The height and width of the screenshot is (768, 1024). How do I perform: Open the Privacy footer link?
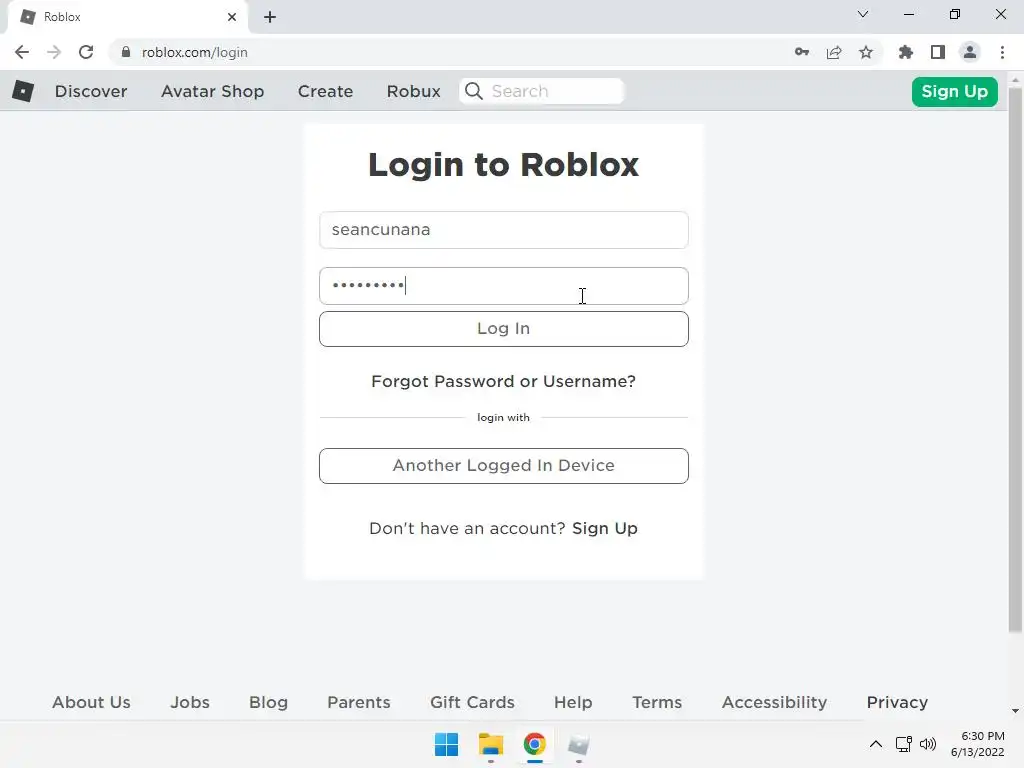coord(897,702)
